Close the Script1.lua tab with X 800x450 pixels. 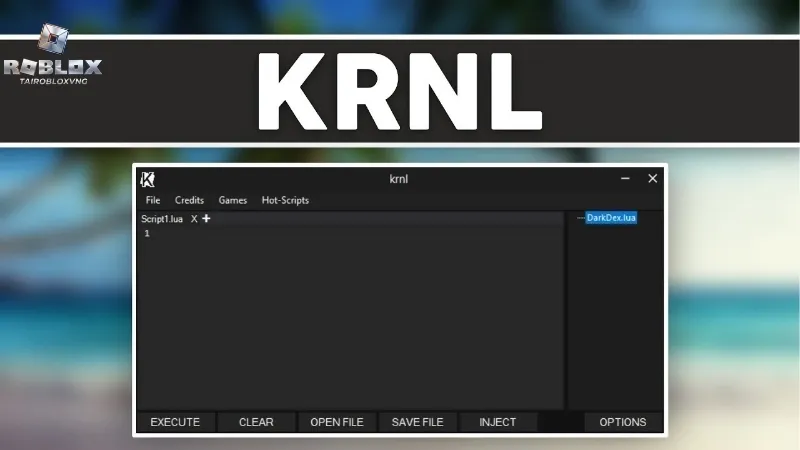click(x=194, y=219)
